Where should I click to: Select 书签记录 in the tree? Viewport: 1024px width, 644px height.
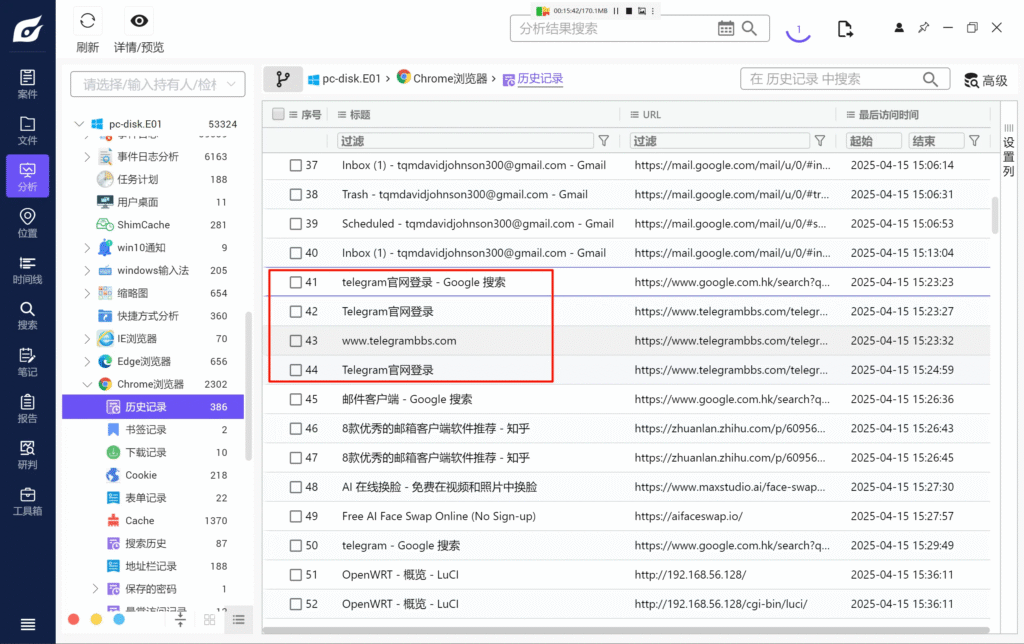tap(146, 430)
